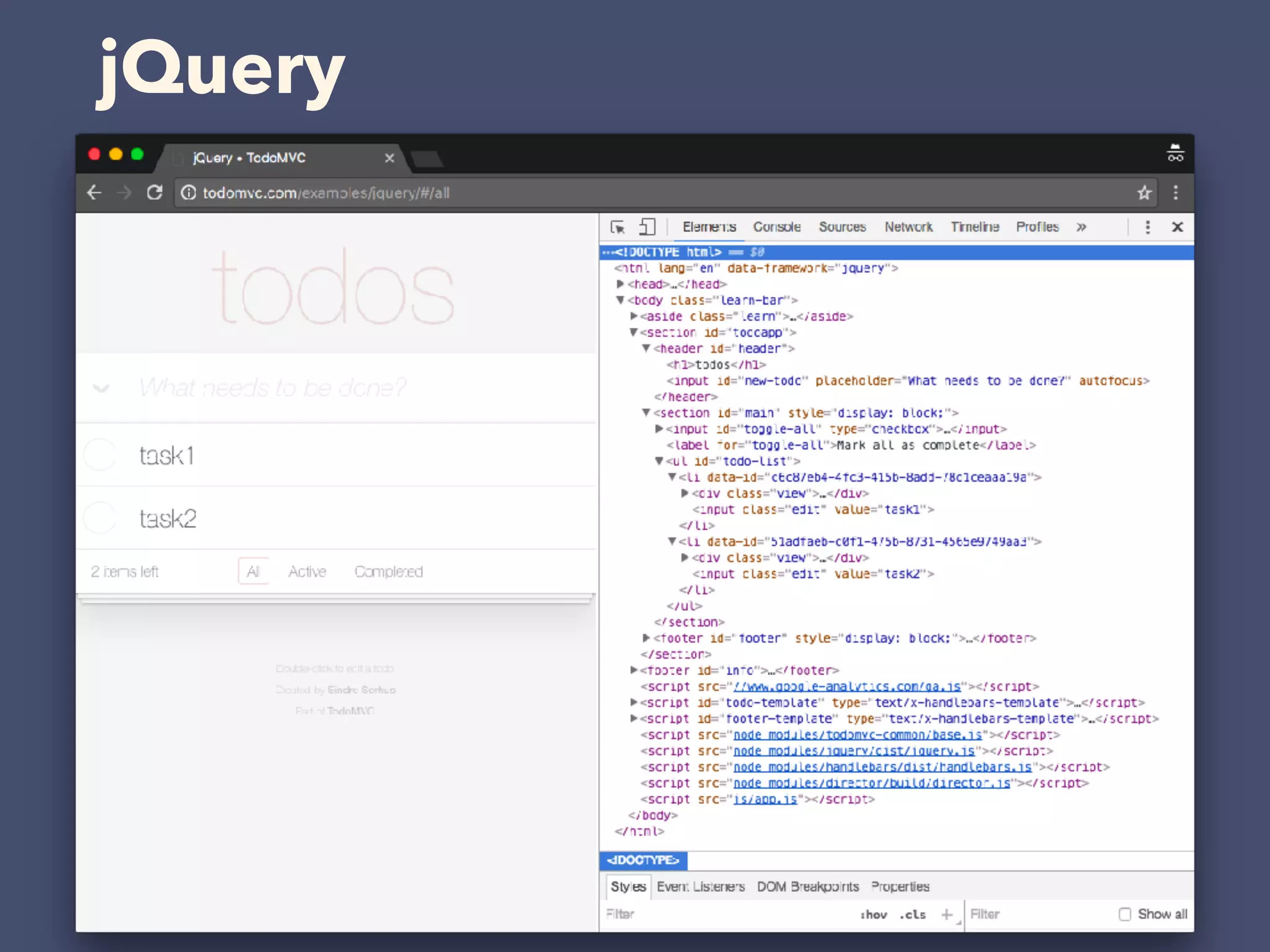The width and height of the screenshot is (1270, 952).
Task: Toggle the :hov element state button
Action: point(874,914)
